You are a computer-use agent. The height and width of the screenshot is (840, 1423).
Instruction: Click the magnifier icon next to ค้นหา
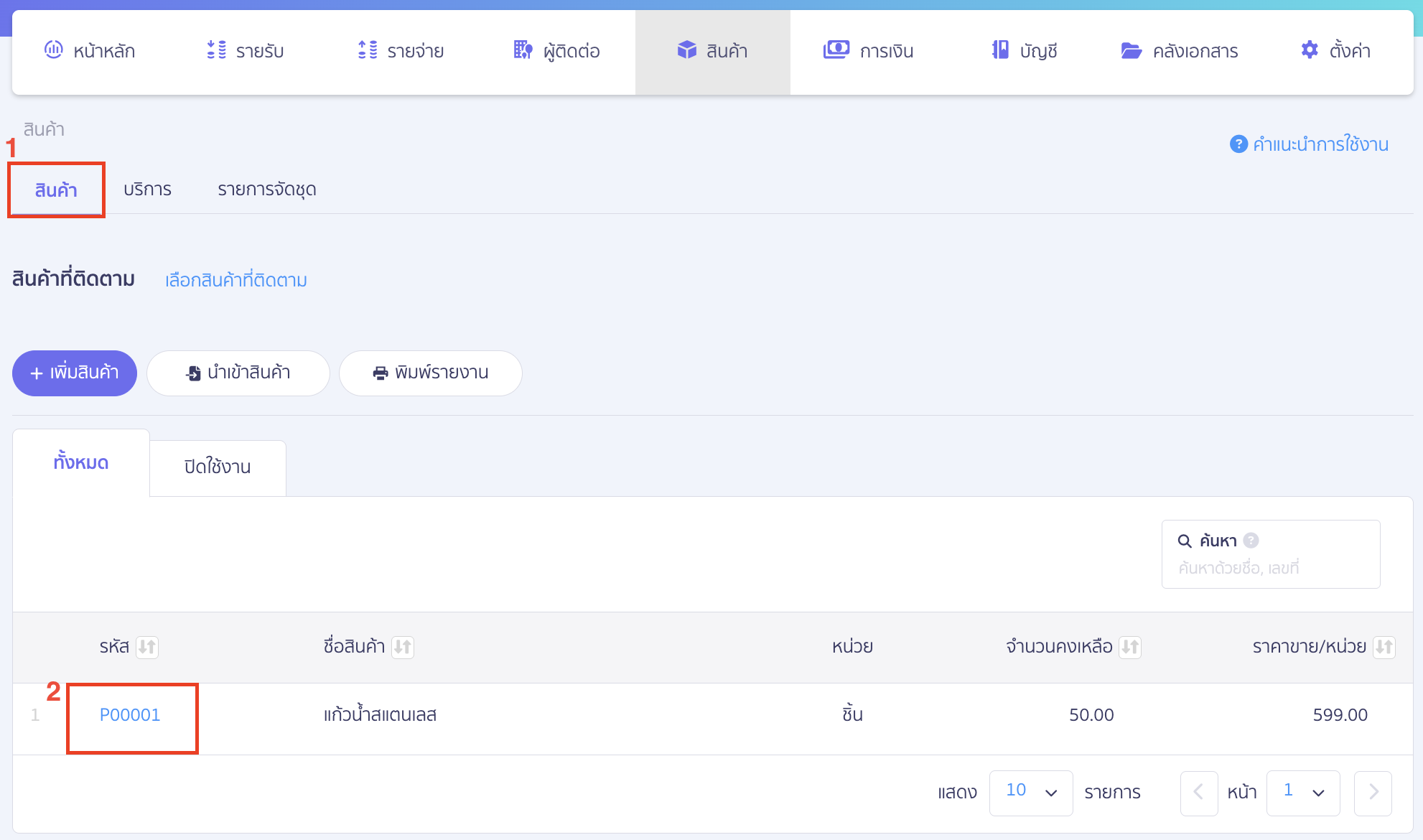[1185, 541]
